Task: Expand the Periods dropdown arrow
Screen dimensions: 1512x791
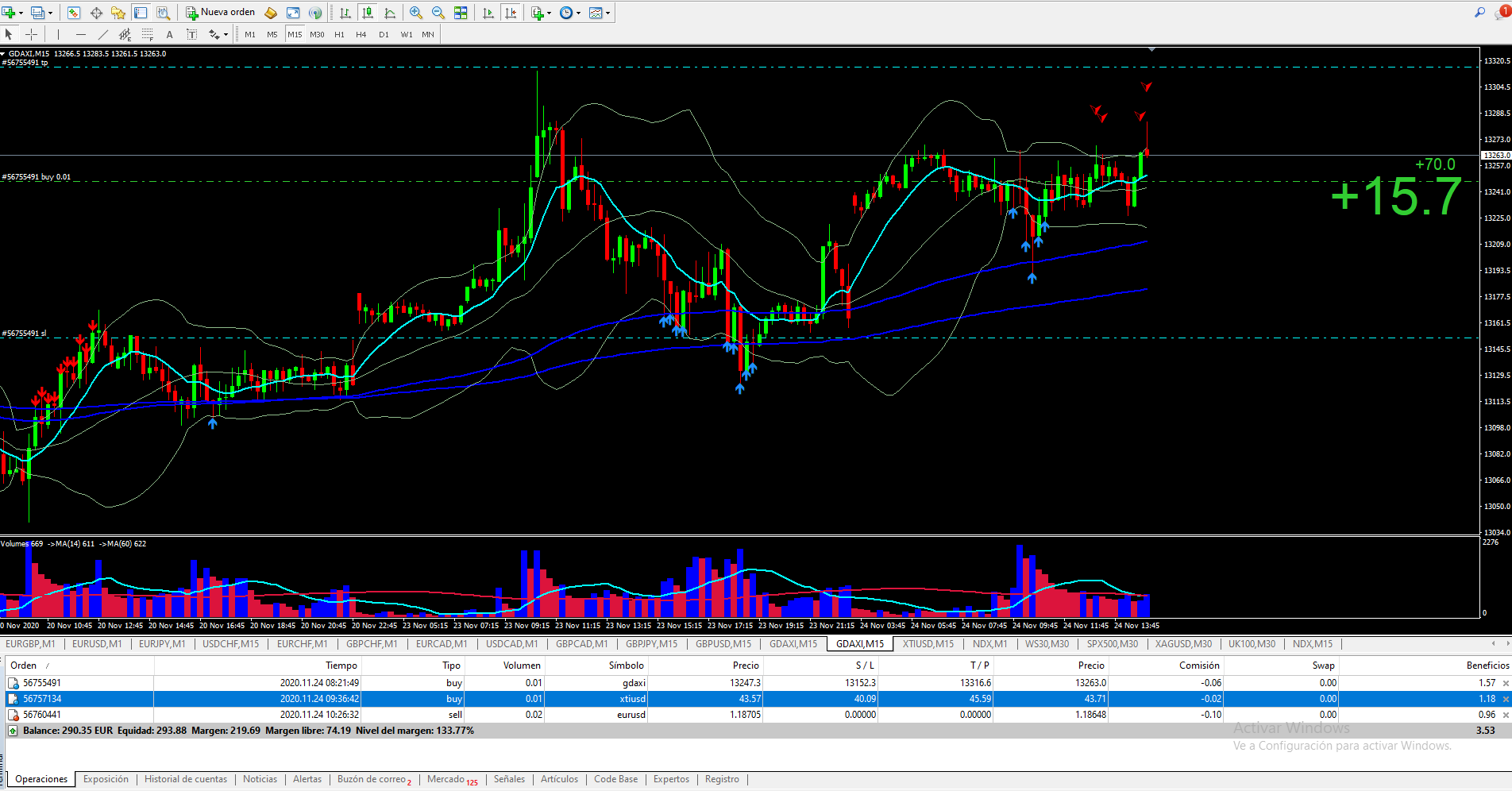Action: click(x=578, y=13)
